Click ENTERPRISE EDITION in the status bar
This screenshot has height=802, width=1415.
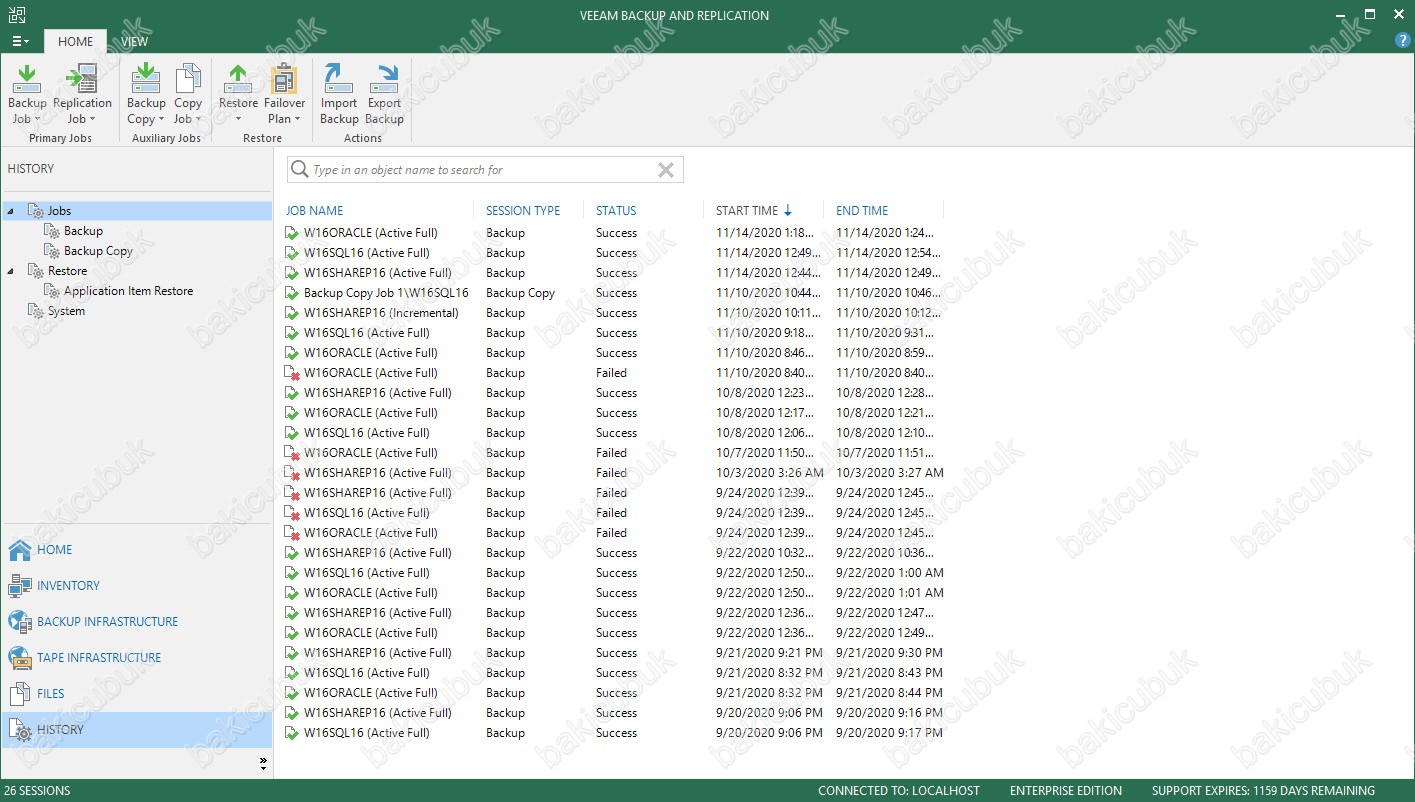coord(1066,791)
